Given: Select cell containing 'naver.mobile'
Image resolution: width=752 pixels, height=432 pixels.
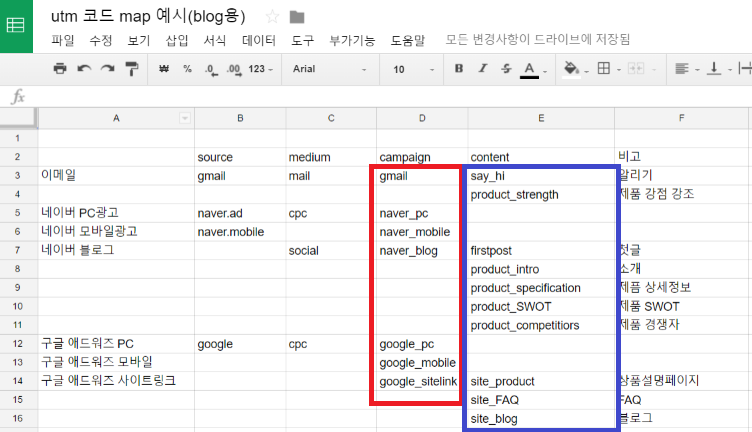Looking at the screenshot, I should (x=240, y=232).
